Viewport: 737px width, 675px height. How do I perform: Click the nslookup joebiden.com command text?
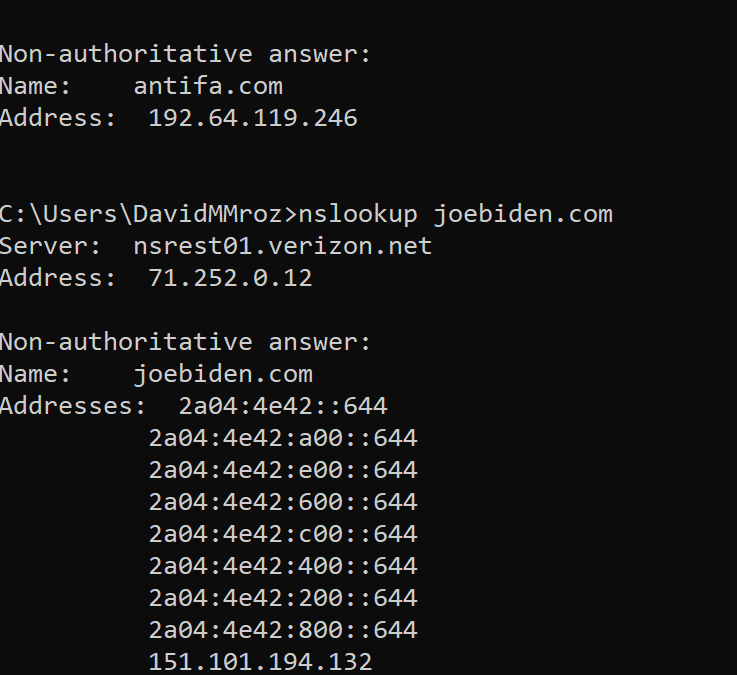pyautogui.click(x=455, y=215)
